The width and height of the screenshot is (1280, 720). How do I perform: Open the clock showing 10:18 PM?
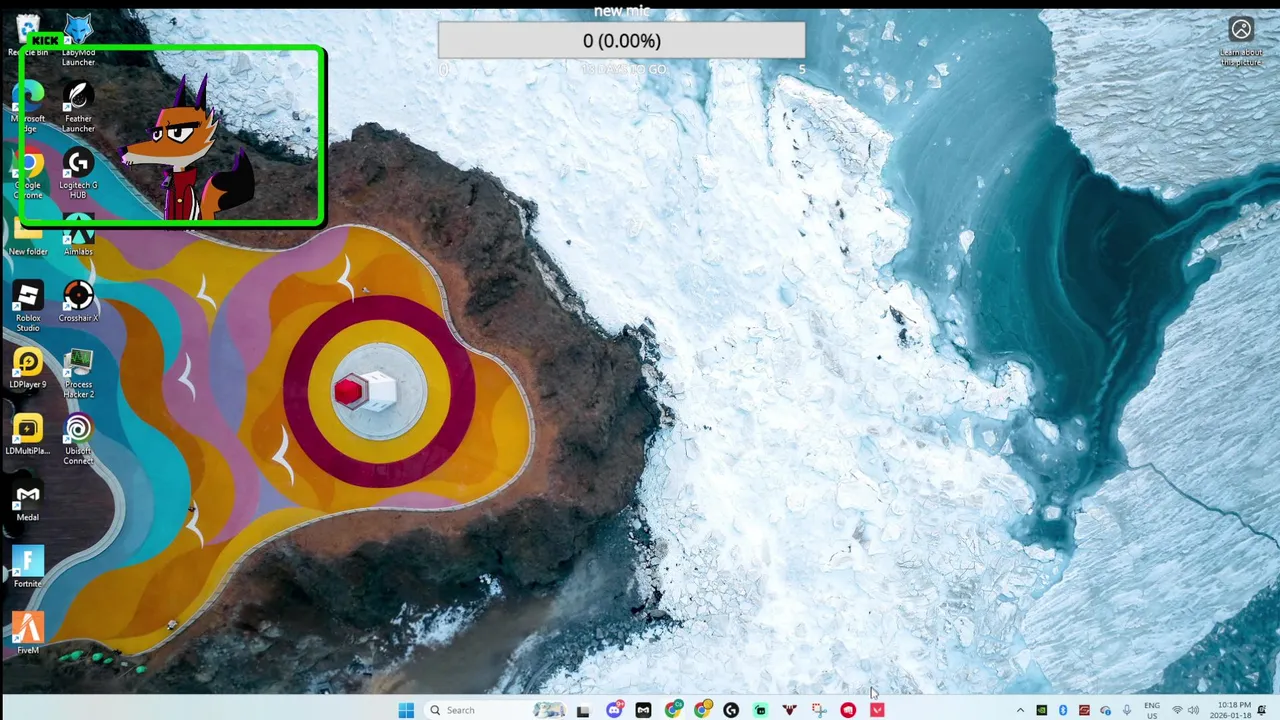click(1229, 711)
